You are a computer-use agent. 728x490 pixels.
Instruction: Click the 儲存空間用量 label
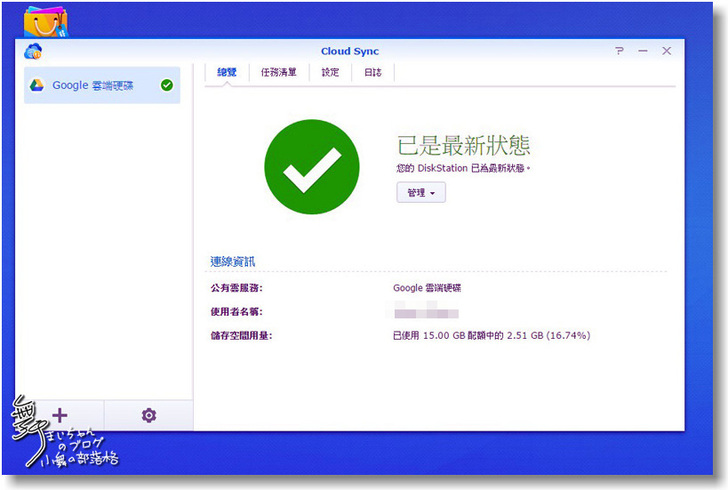pyautogui.click(x=241, y=335)
